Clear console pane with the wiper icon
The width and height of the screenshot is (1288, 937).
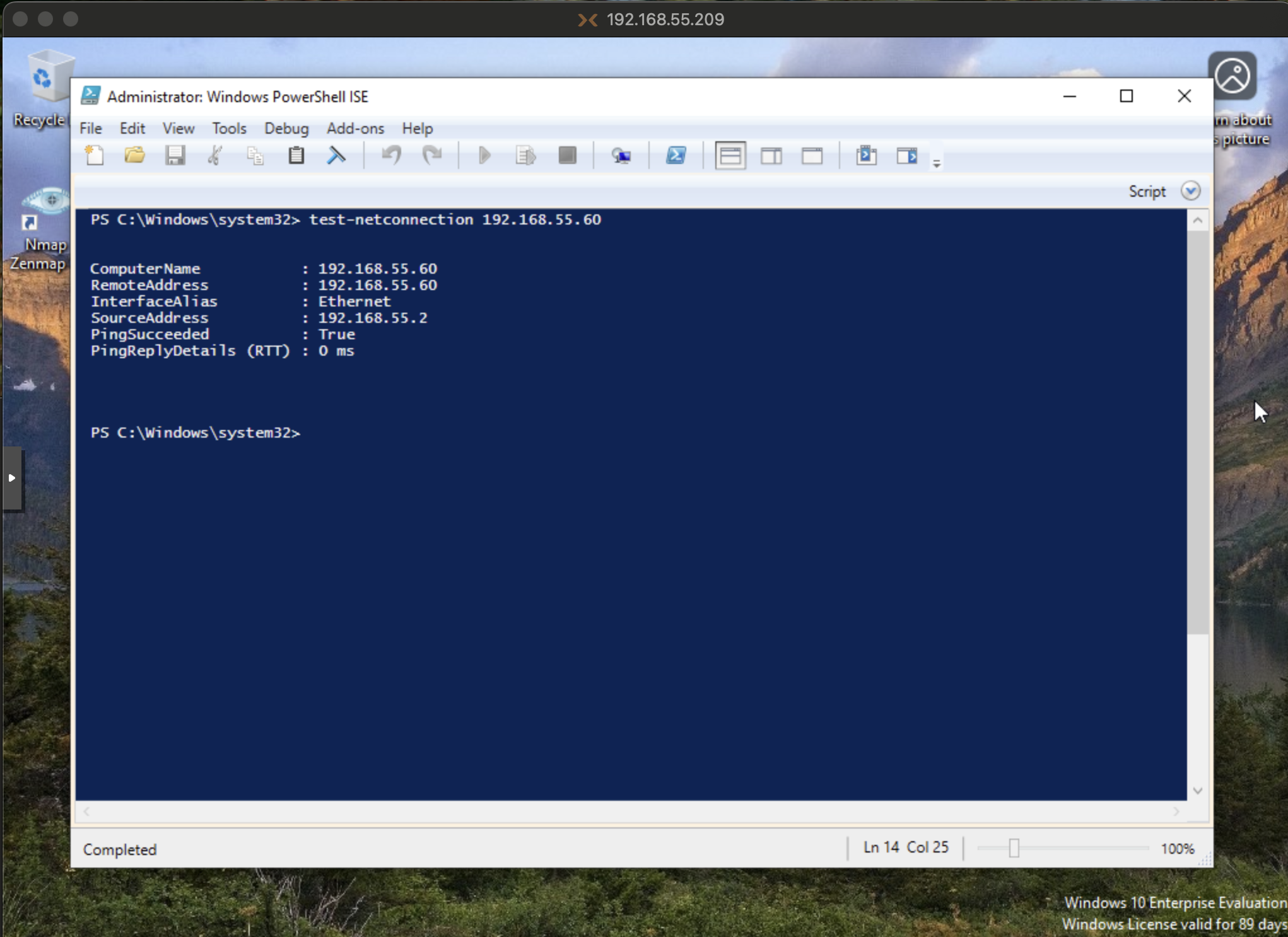(336, 155)
